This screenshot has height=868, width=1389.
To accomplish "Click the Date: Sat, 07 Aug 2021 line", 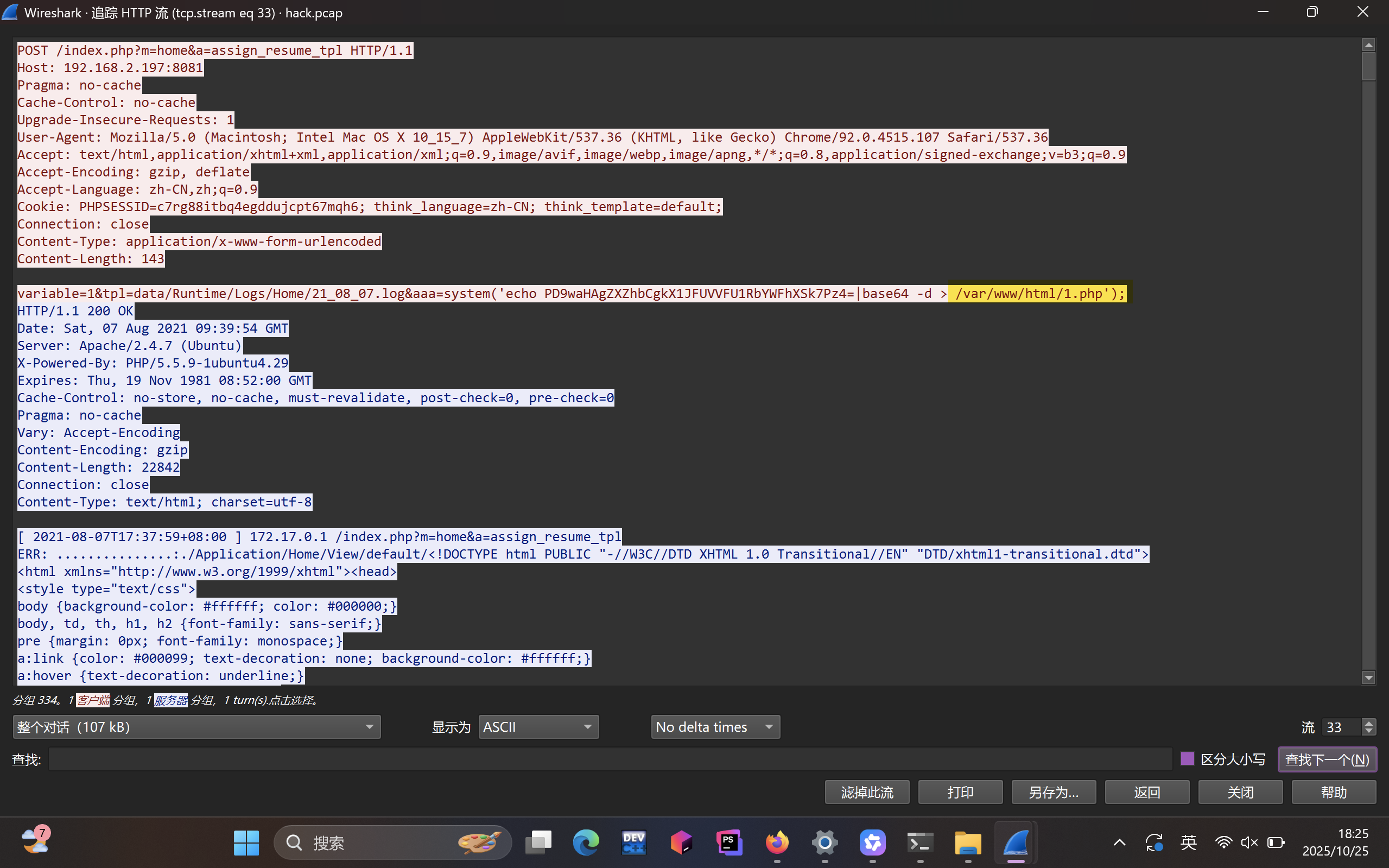I will pos(153,328).
